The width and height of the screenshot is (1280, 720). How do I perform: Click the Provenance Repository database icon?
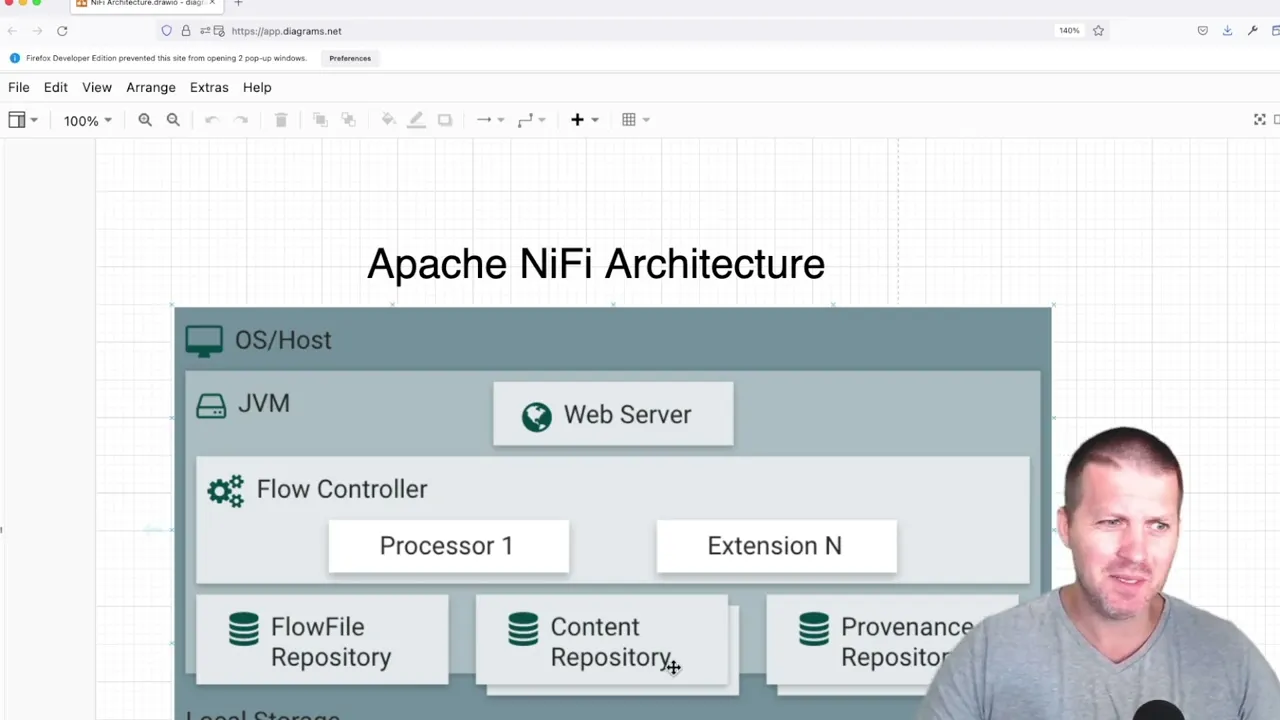814,629
